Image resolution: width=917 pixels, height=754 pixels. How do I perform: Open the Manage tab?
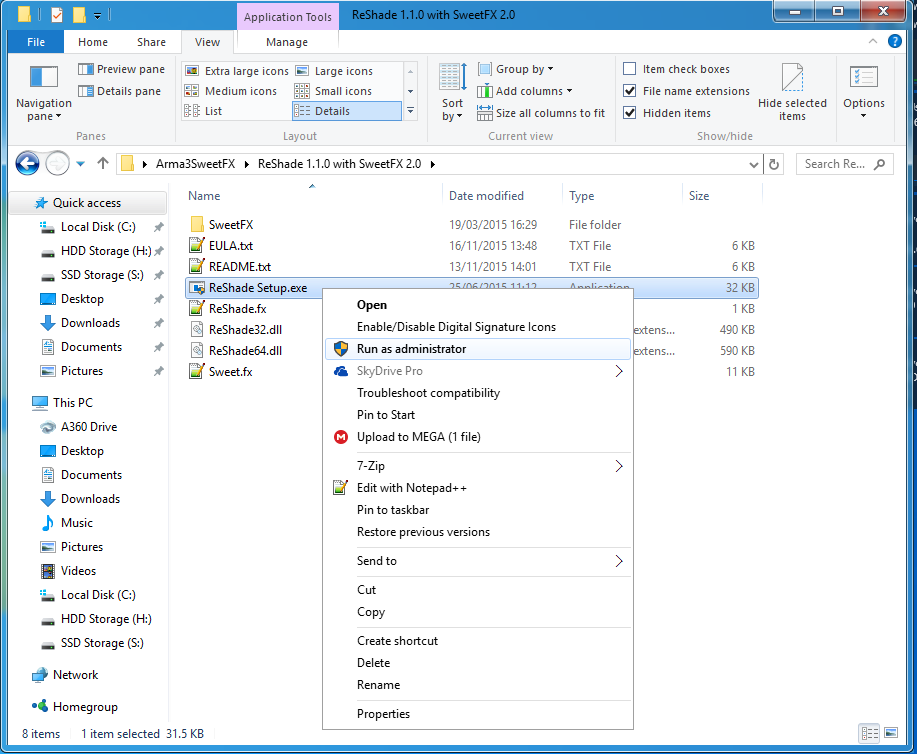pyautogui.click(x=287, y=42)
